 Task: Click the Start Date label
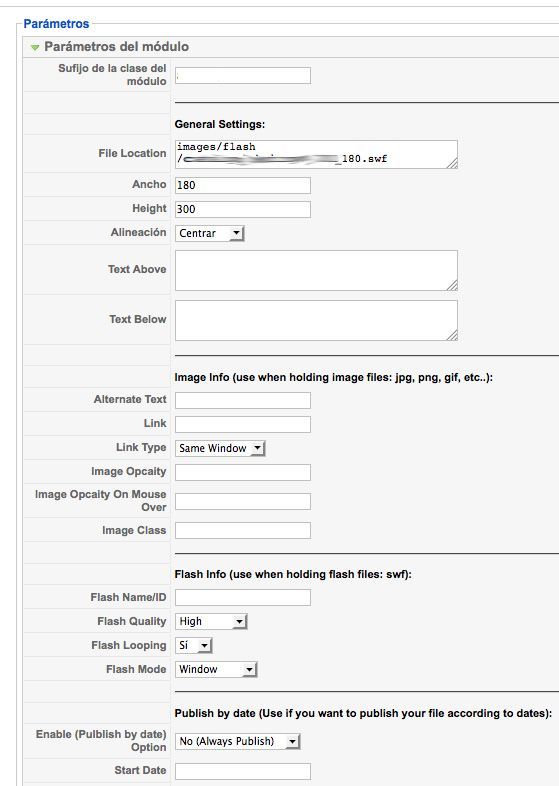pos(140,770)
